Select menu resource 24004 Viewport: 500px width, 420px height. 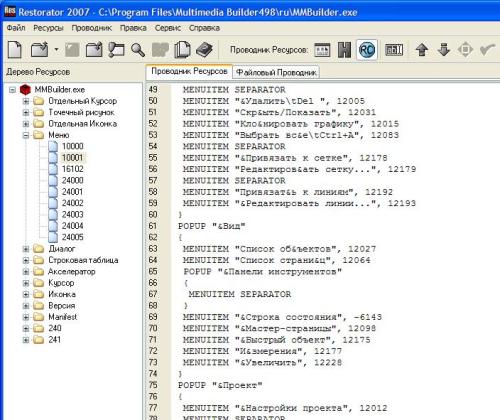point(72,226)
